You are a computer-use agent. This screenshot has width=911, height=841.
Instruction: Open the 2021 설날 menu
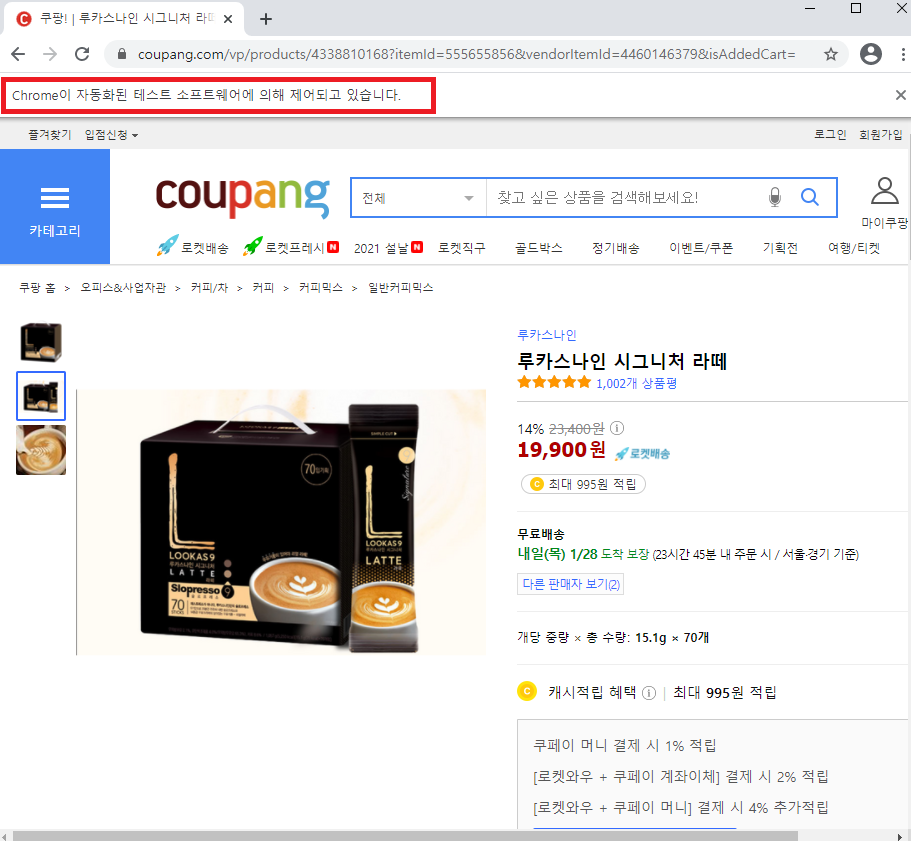[388, 248]
